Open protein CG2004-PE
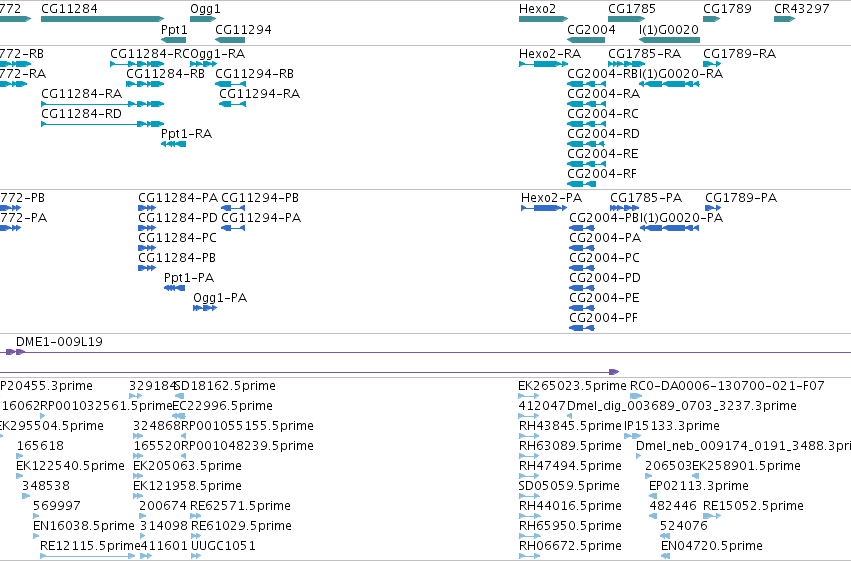The image size is (851, 561). point(605,298)
